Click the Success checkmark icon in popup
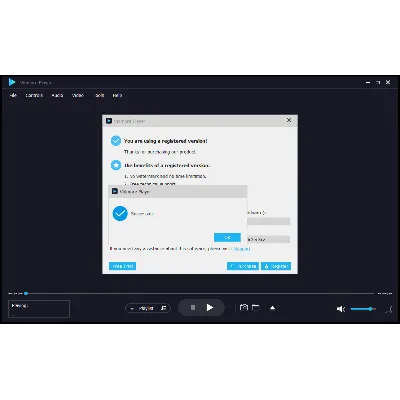Viewport: 400px width, 400px height. point(120,213)
